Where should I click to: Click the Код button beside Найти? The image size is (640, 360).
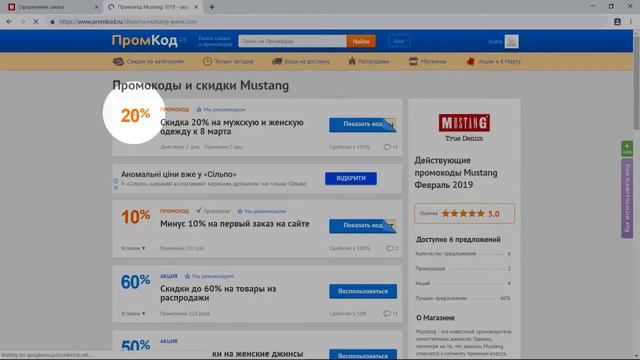(399, 41)
